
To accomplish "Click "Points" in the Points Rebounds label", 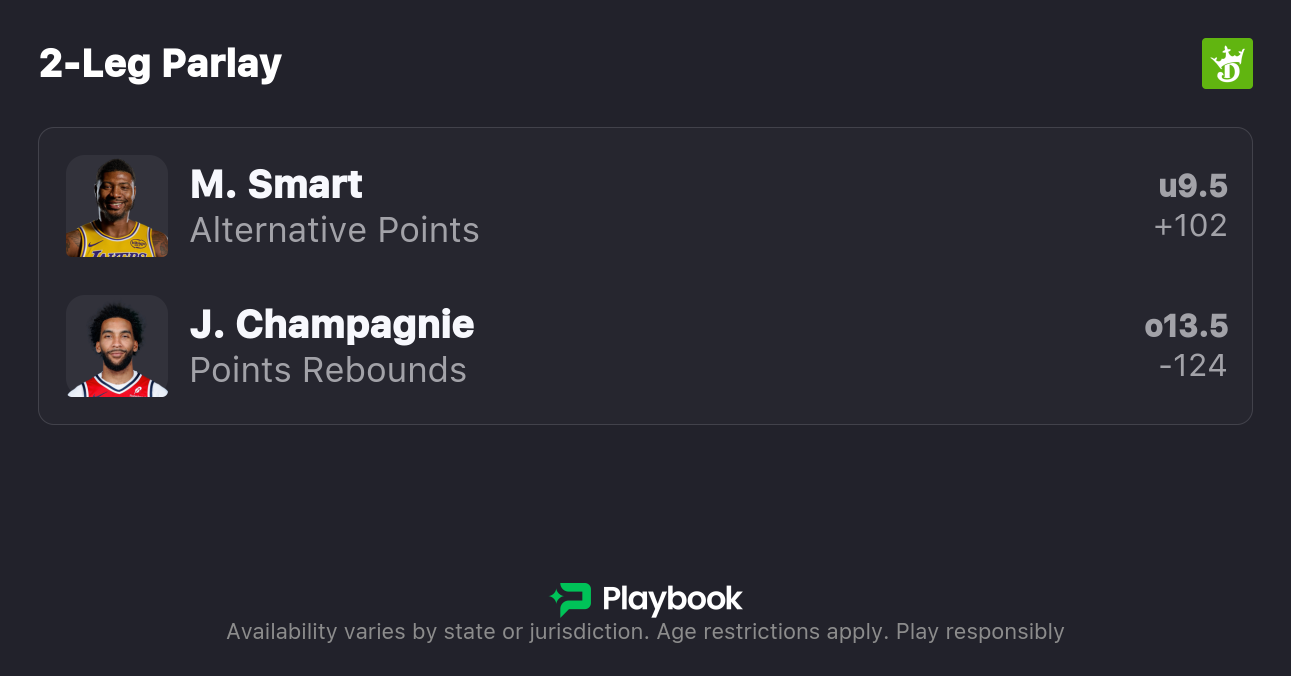I will point(241,370).
